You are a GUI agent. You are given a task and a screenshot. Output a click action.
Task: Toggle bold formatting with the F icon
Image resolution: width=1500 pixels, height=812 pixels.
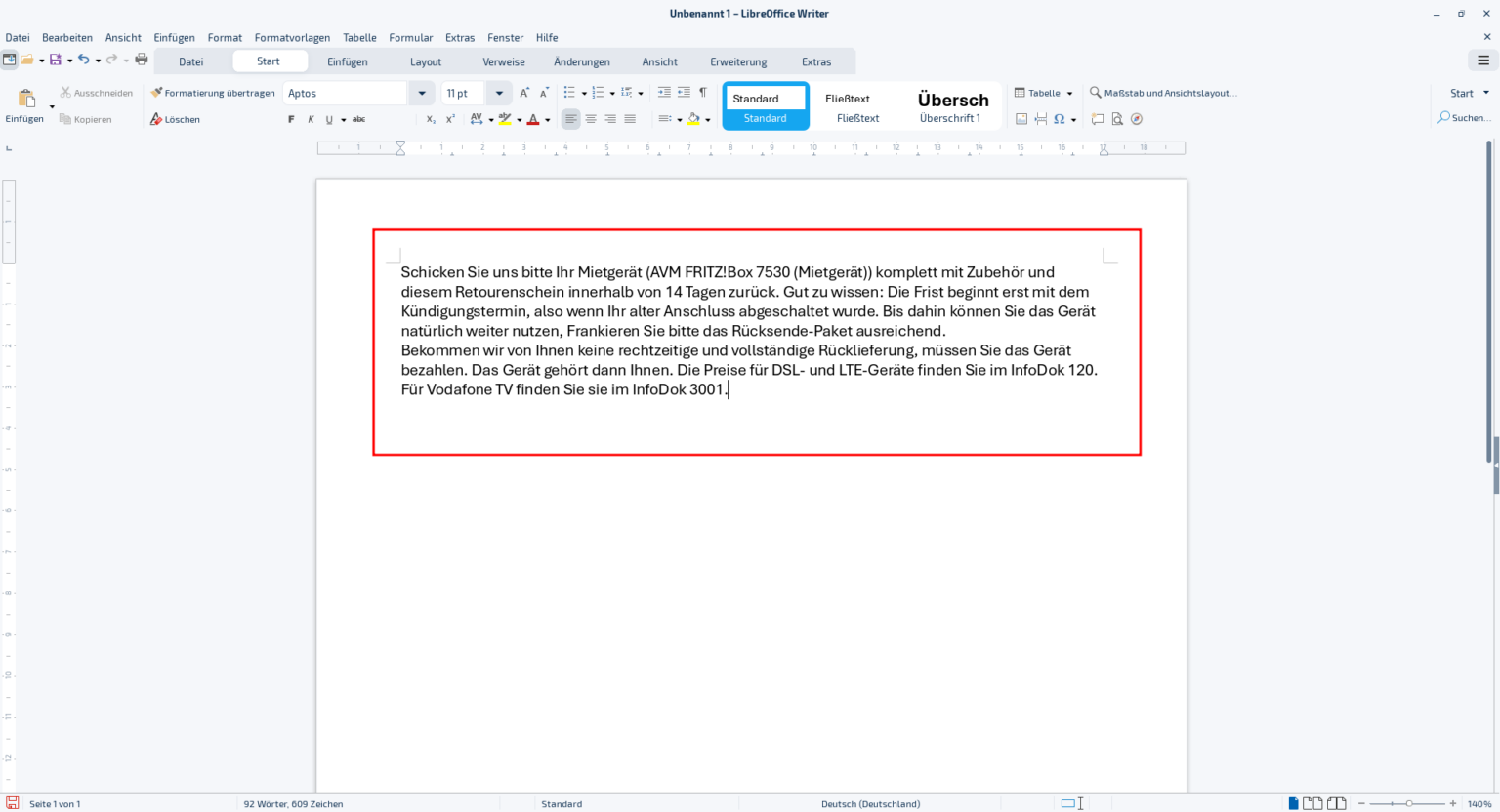(x=290, y=118)
